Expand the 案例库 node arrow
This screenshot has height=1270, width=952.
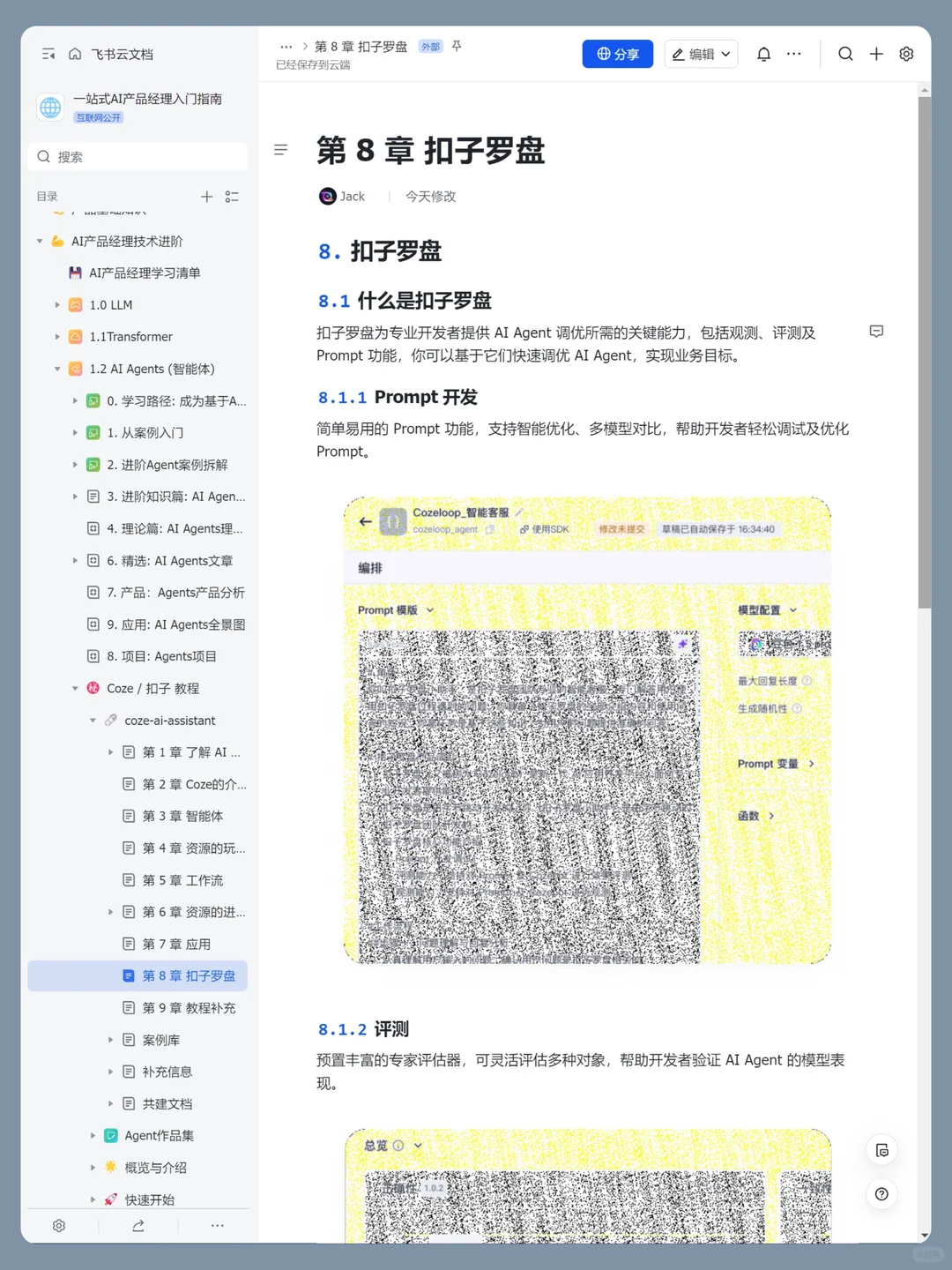(x=110, y=1040)
